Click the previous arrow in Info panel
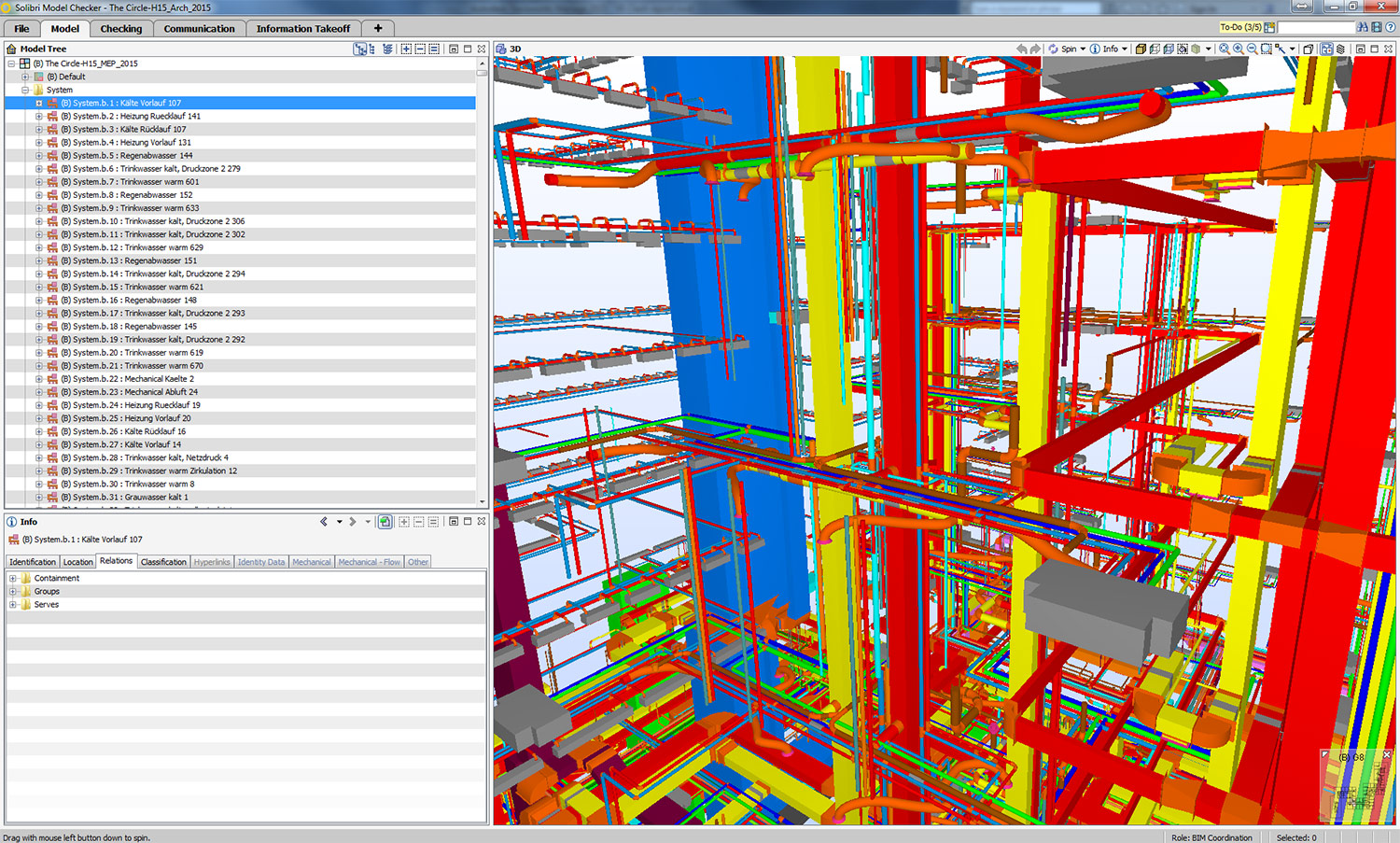Image resolution: width=1400 pixels, height=843 pixels. [x=324, y=522]
